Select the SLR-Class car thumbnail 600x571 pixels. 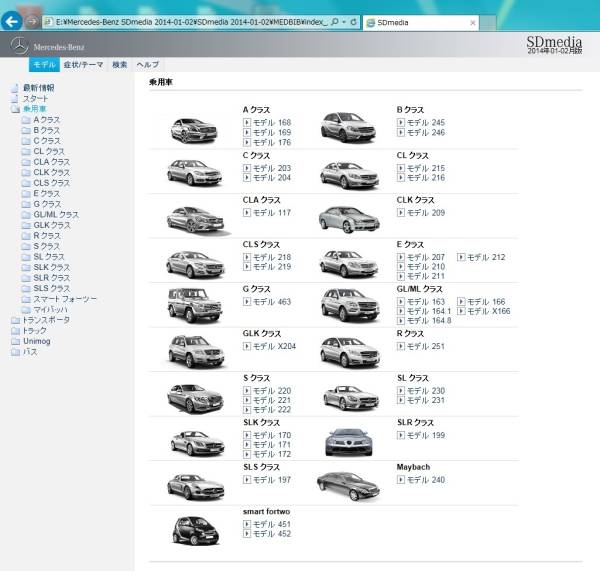tap(349, 442)
